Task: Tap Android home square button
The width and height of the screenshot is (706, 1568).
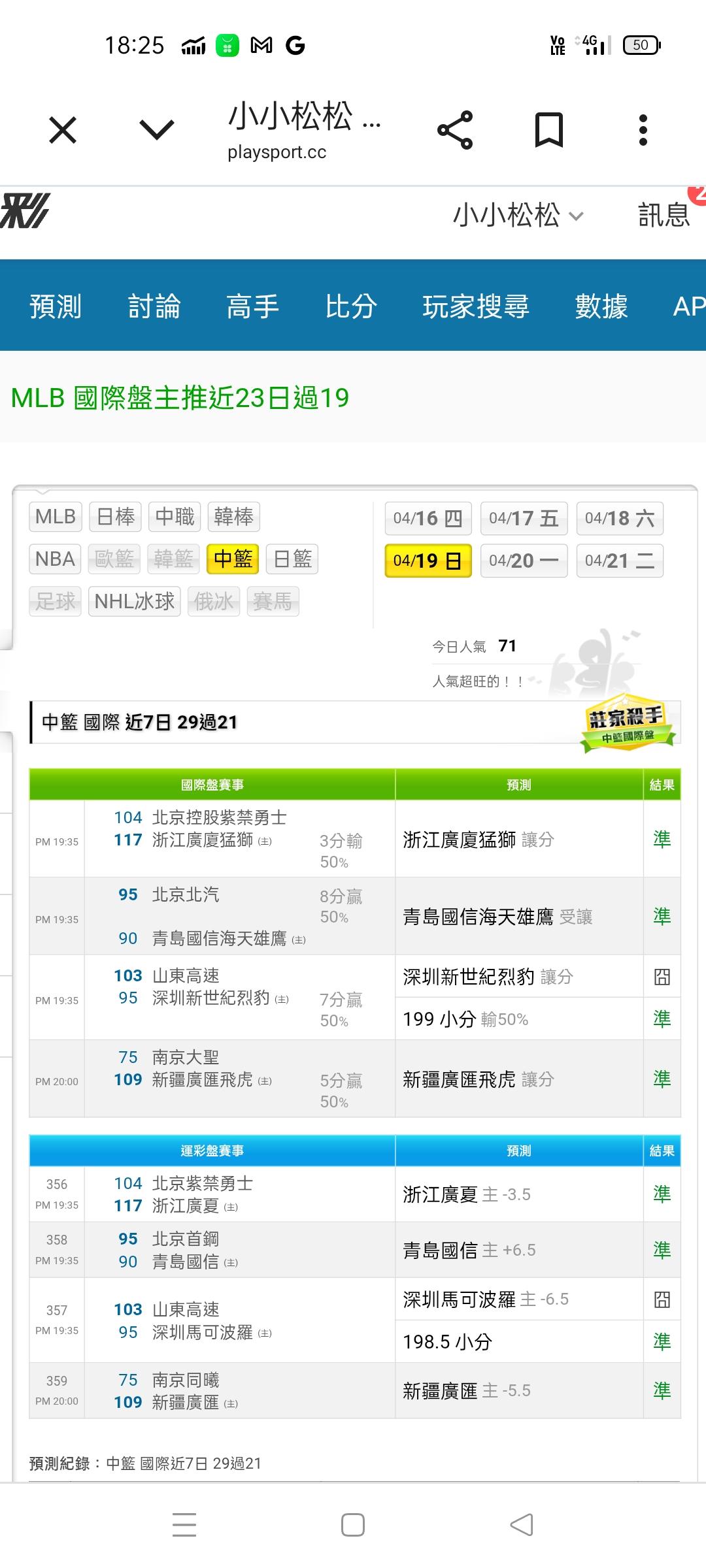Action: point(353,1524)
